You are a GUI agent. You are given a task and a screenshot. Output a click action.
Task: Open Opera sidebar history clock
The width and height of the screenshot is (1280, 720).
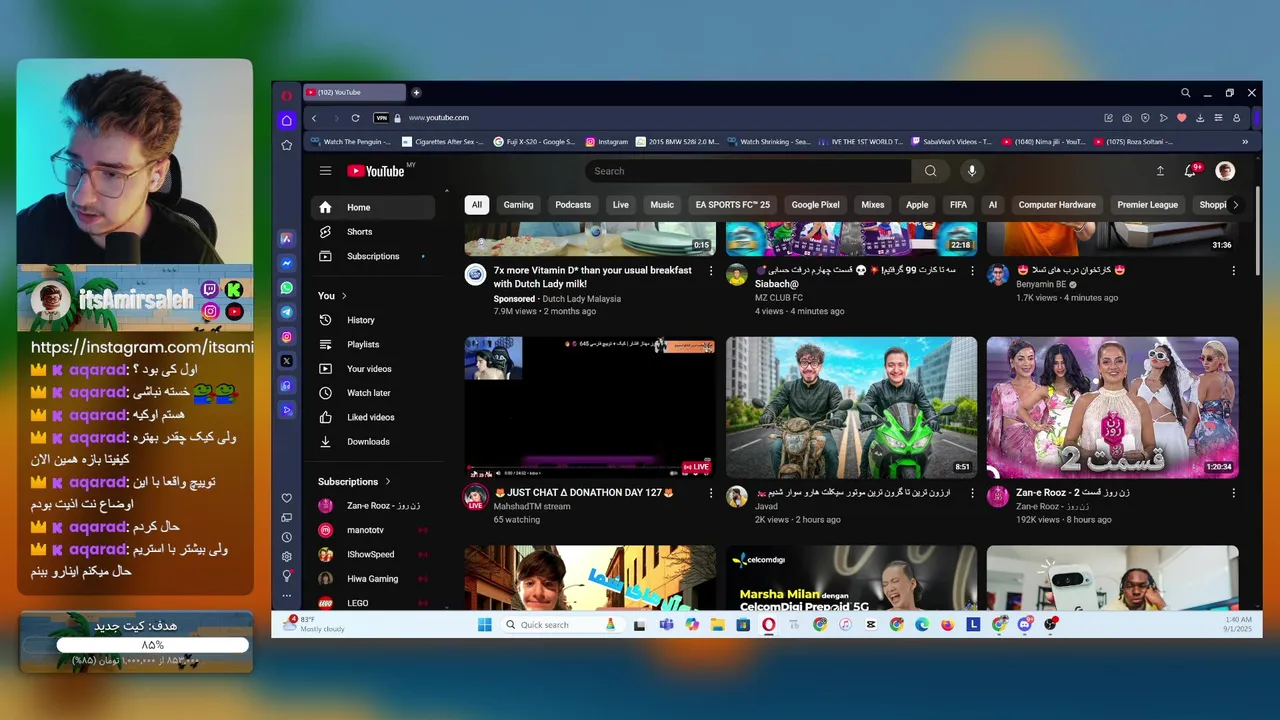[287, 537]
